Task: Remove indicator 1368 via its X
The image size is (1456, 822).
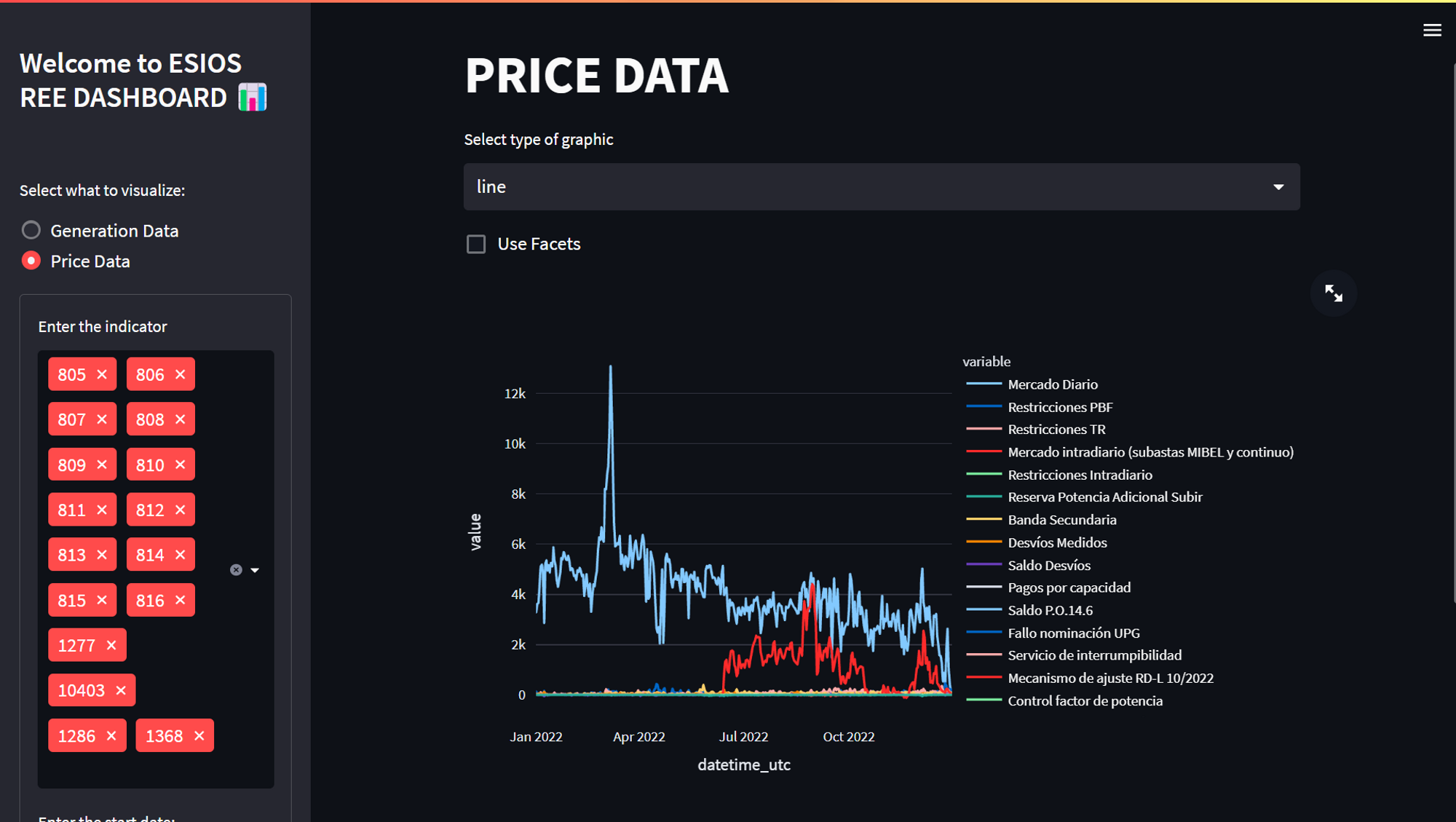Action: pyautogui.click(x=199, y=736)
